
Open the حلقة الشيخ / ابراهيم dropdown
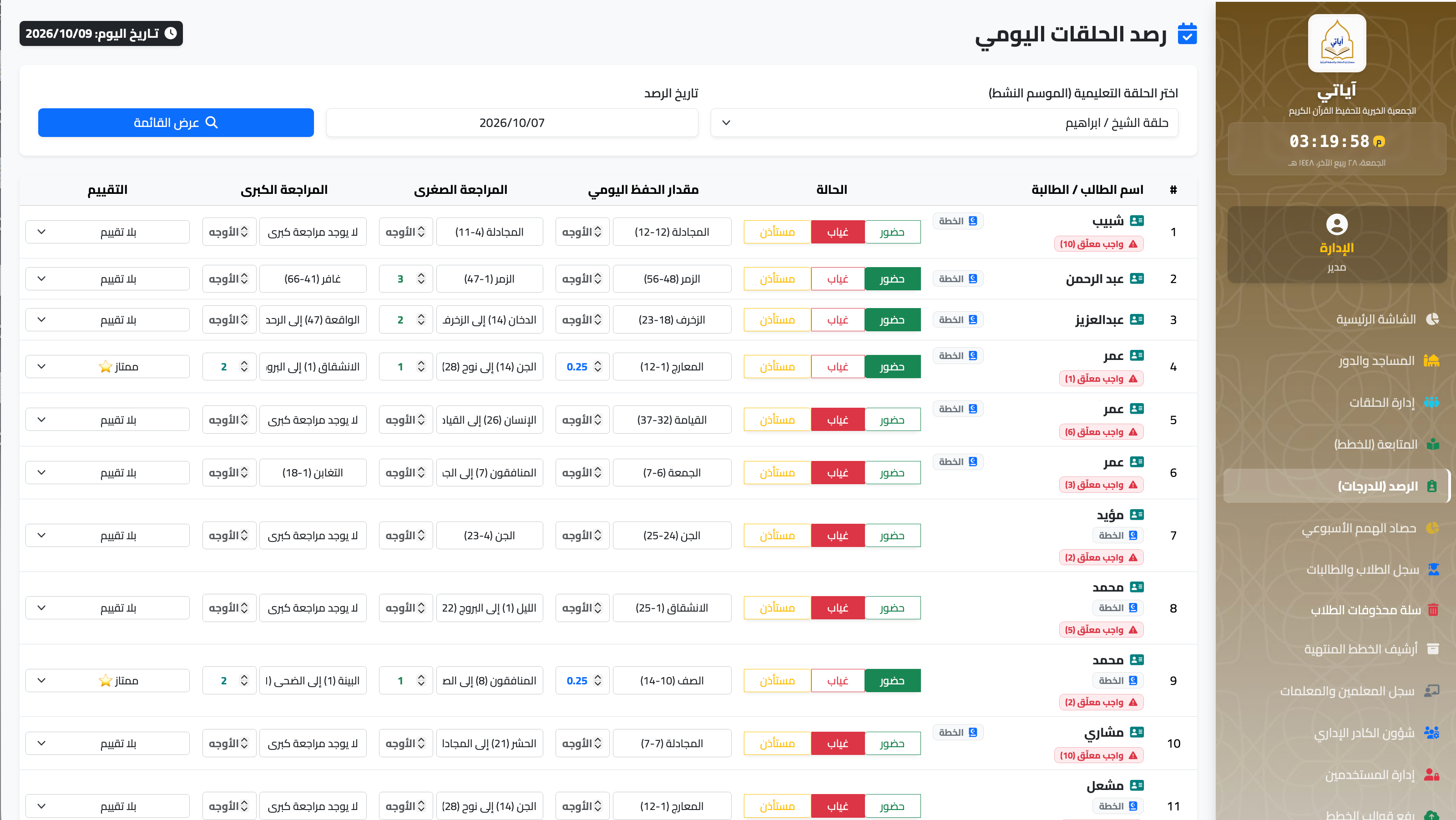pos(945,122)
